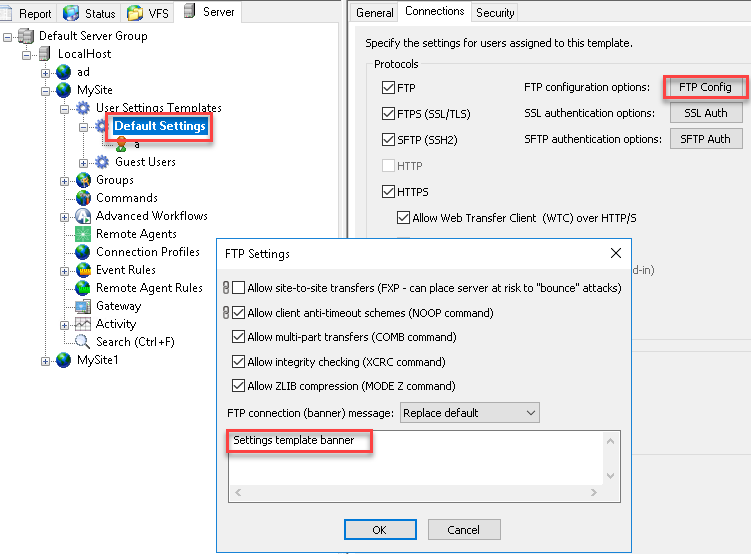Click the Connection Profiles icon
Image resolution: width=751 pixels, height=554 pixels.
(83, 252)
